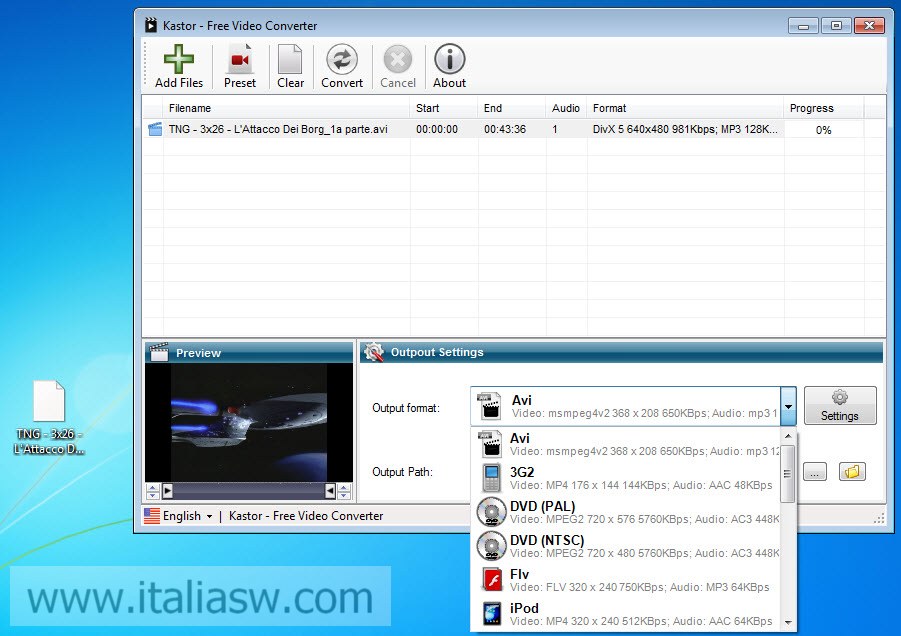The width and height of the screenshot is (901, 636).
Task: Click the format list scroll up arrow
Action: click(788, 436)
